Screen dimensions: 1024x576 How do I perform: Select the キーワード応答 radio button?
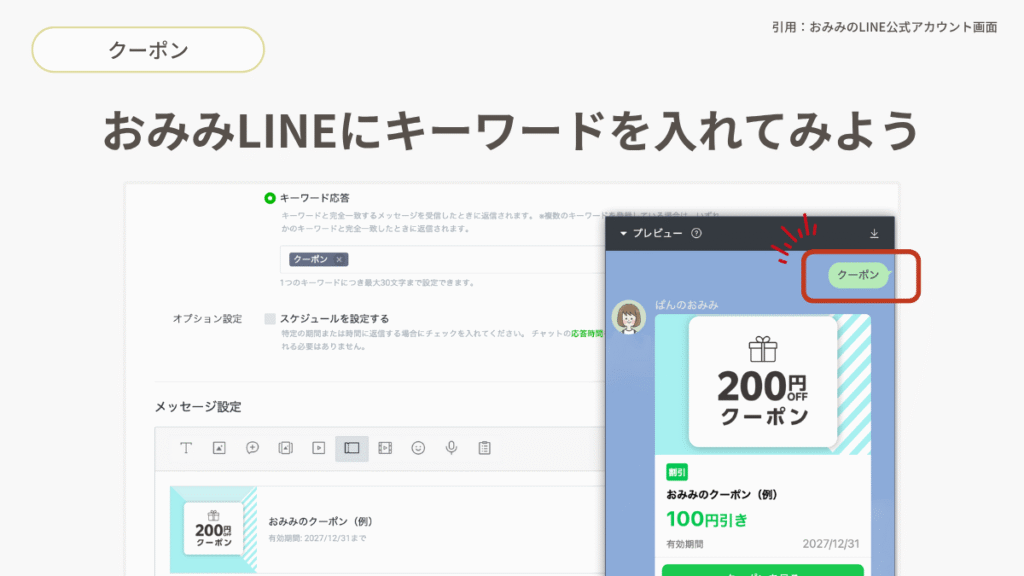coord(270,198)
